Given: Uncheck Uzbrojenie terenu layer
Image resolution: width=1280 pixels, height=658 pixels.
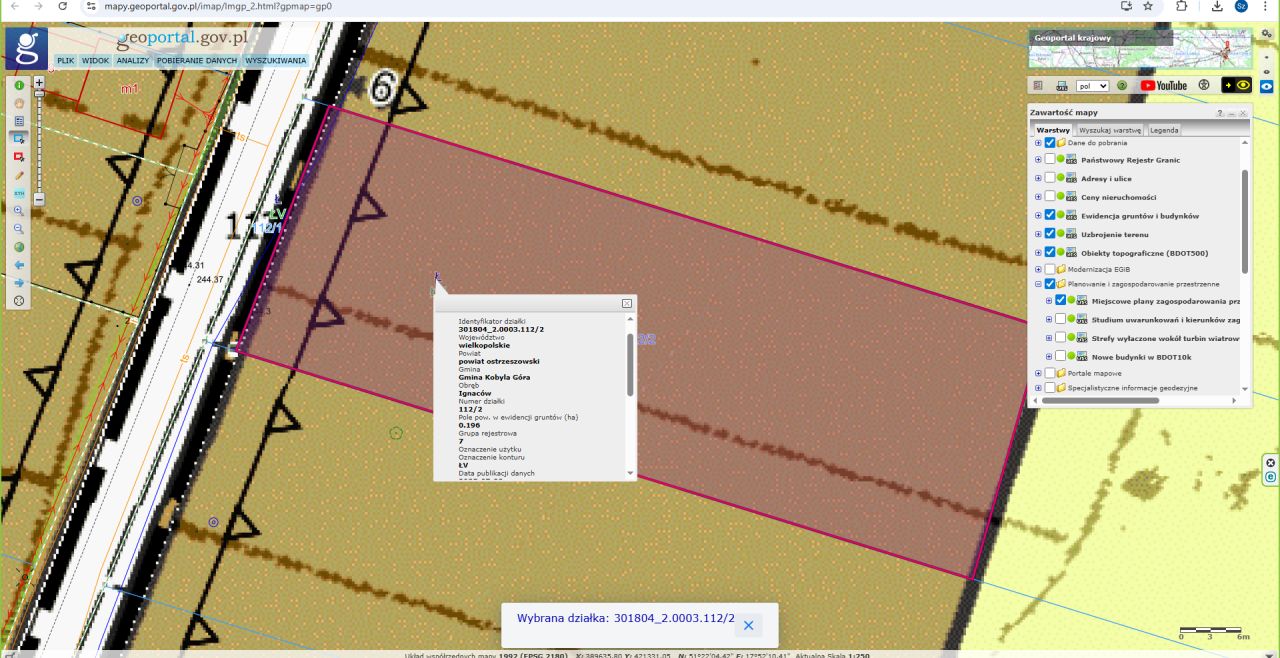Looking at the screenshot, I should (1050, 234).
